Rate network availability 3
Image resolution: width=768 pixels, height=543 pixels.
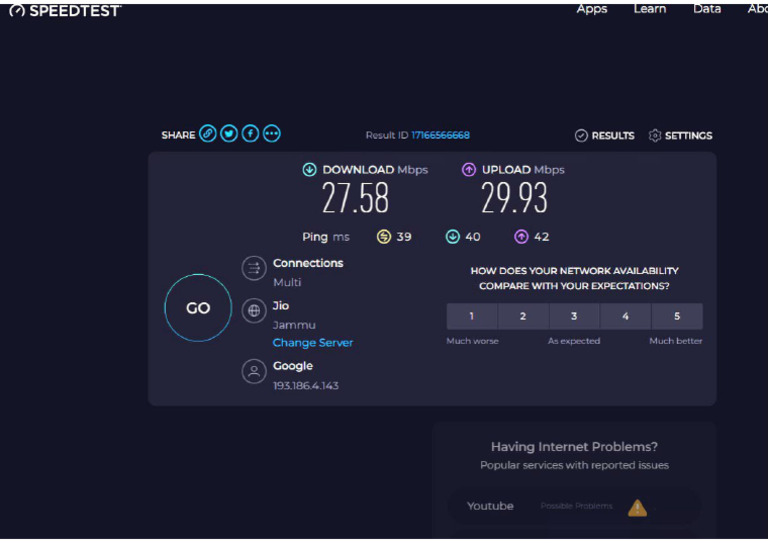[574, 316]
